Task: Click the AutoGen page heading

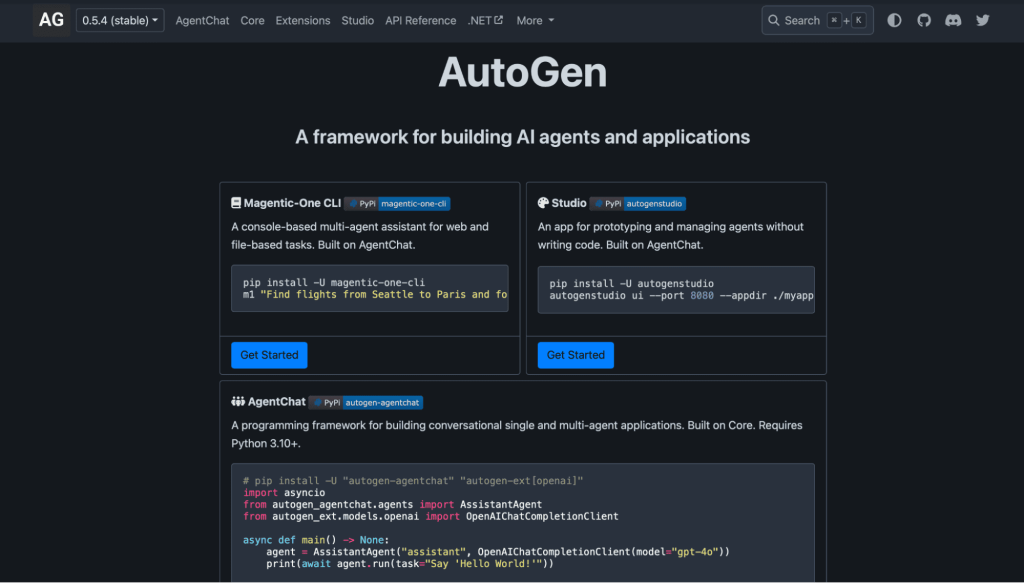Action: tap(522, 72)
